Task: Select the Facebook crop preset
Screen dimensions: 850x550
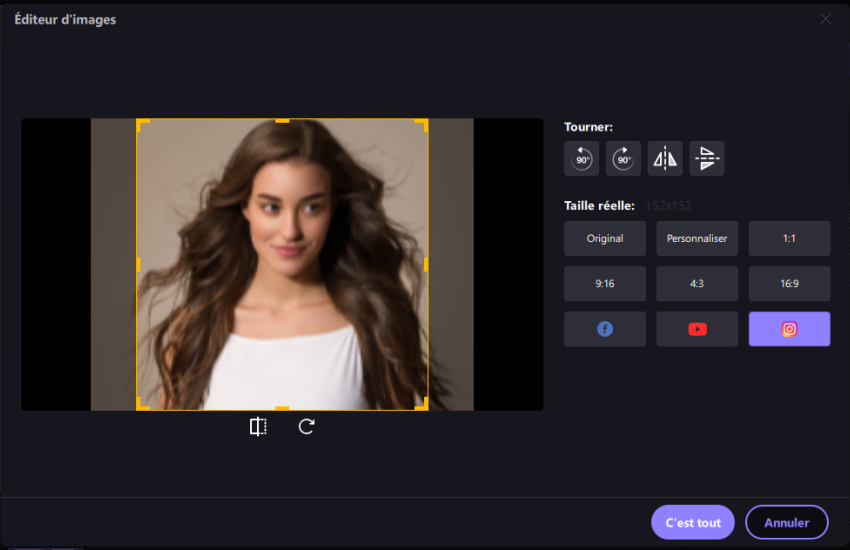Action: (605, 329)
